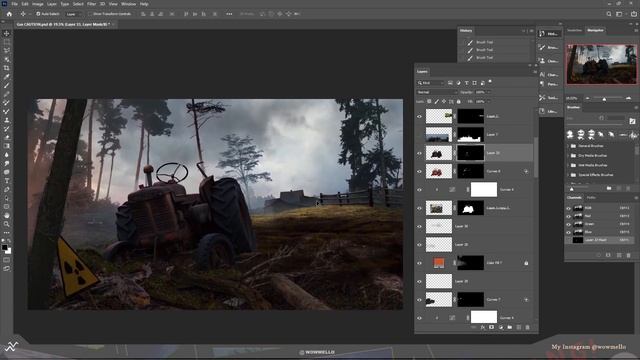Switch to the Navigator tab

coord(595,30)
